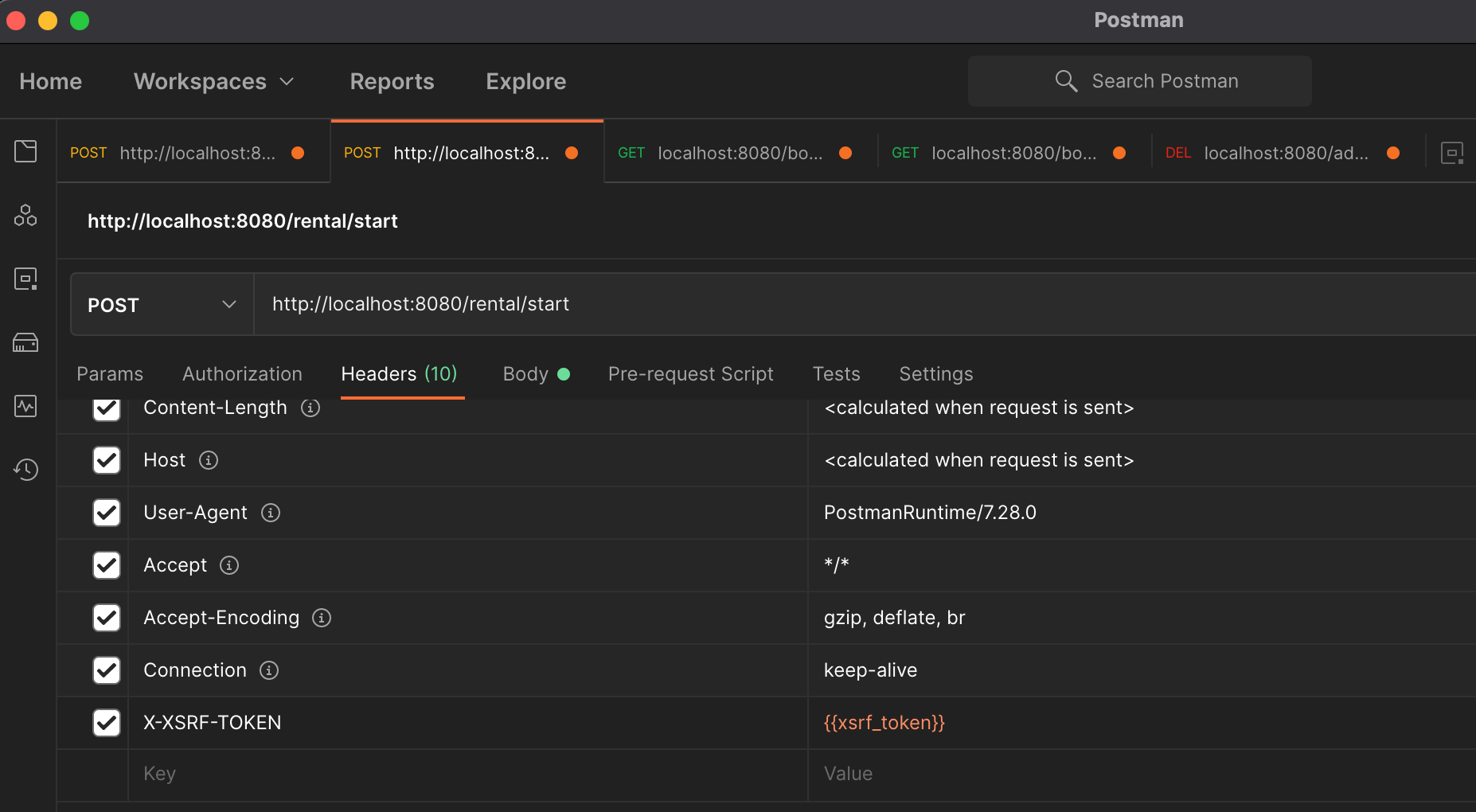This screenshot has height=812, width=1476.
Task: Open the Pre-request Script tab
Action: coord(690,374)
